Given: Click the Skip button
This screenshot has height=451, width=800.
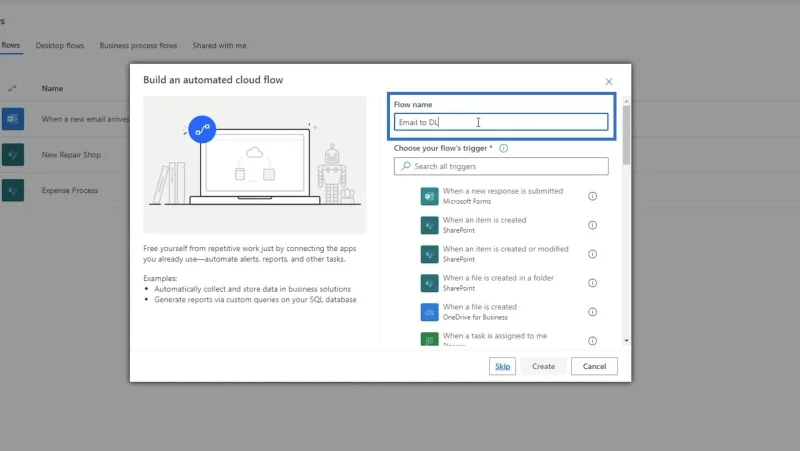Looking at the screenshot, I should 503,366.
